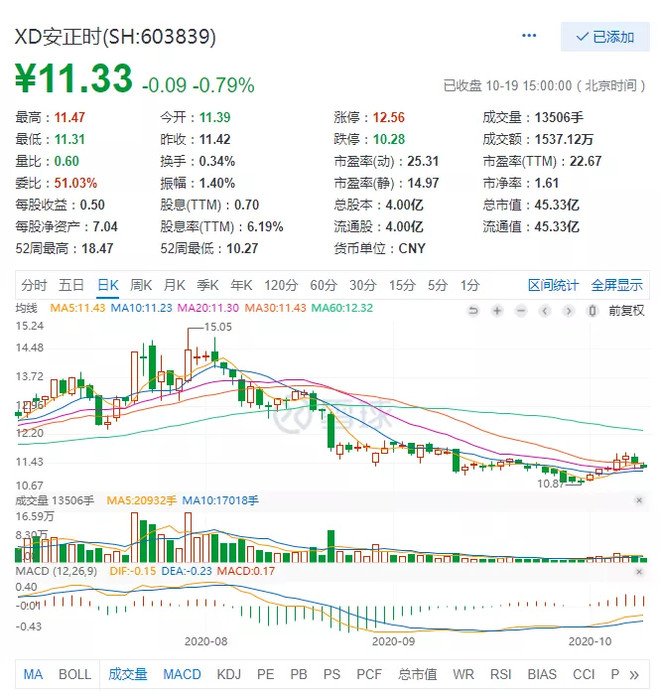Select the 周K chart tab
660x695 pixels.
click(x=141, y=285)
